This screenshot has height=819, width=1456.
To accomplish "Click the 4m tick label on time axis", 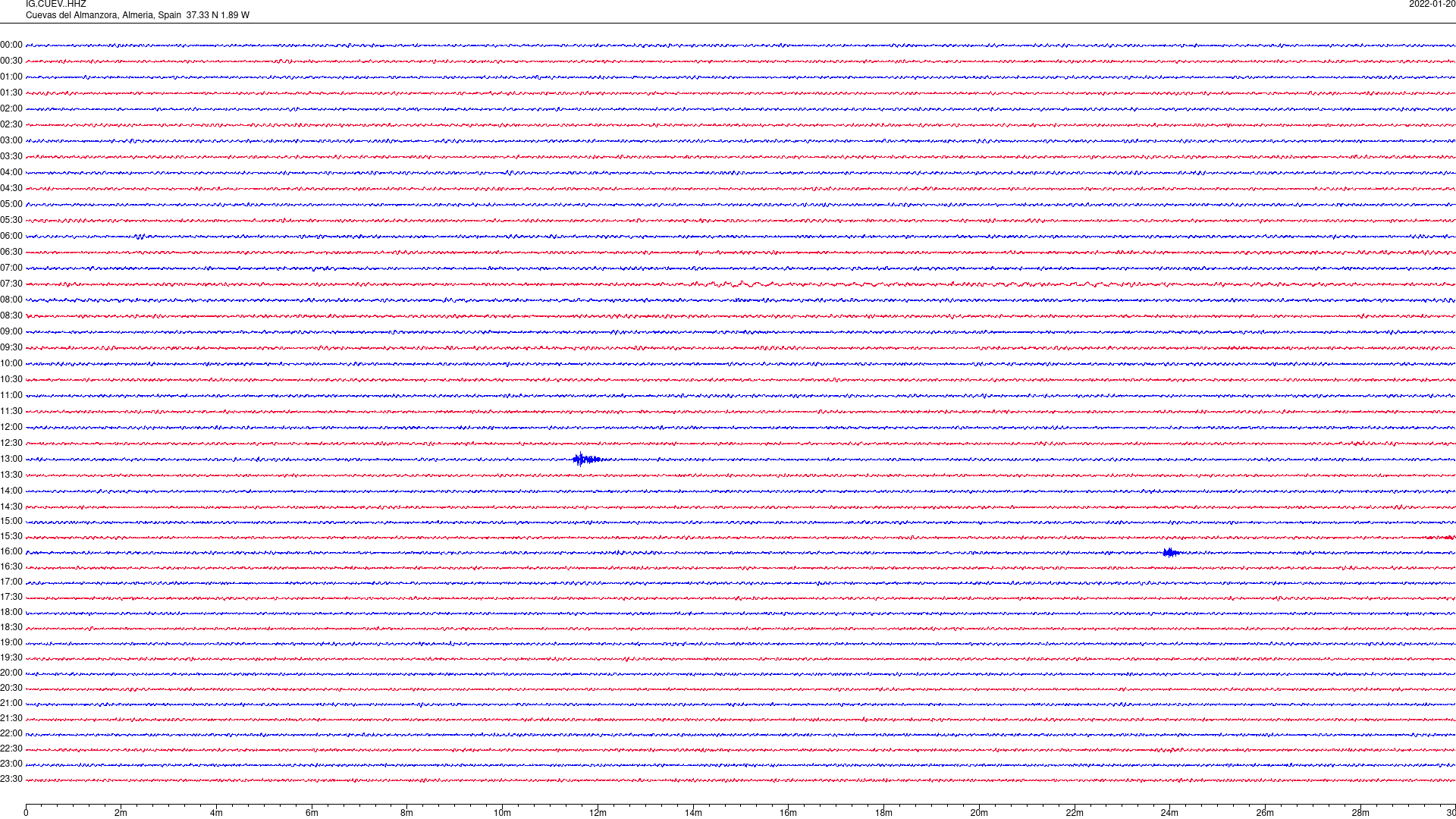I will 216,813.
